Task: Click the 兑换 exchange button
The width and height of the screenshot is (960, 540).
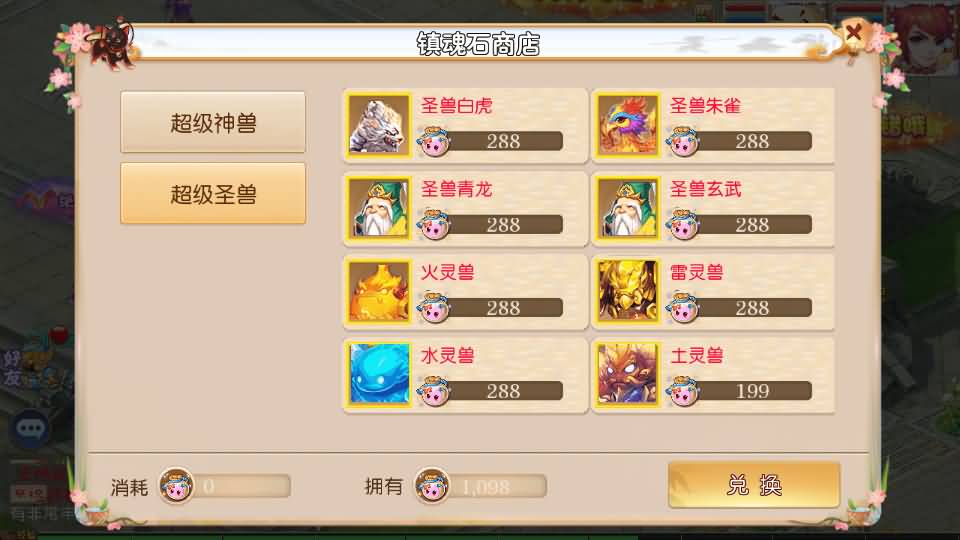Action: point(754,485)
